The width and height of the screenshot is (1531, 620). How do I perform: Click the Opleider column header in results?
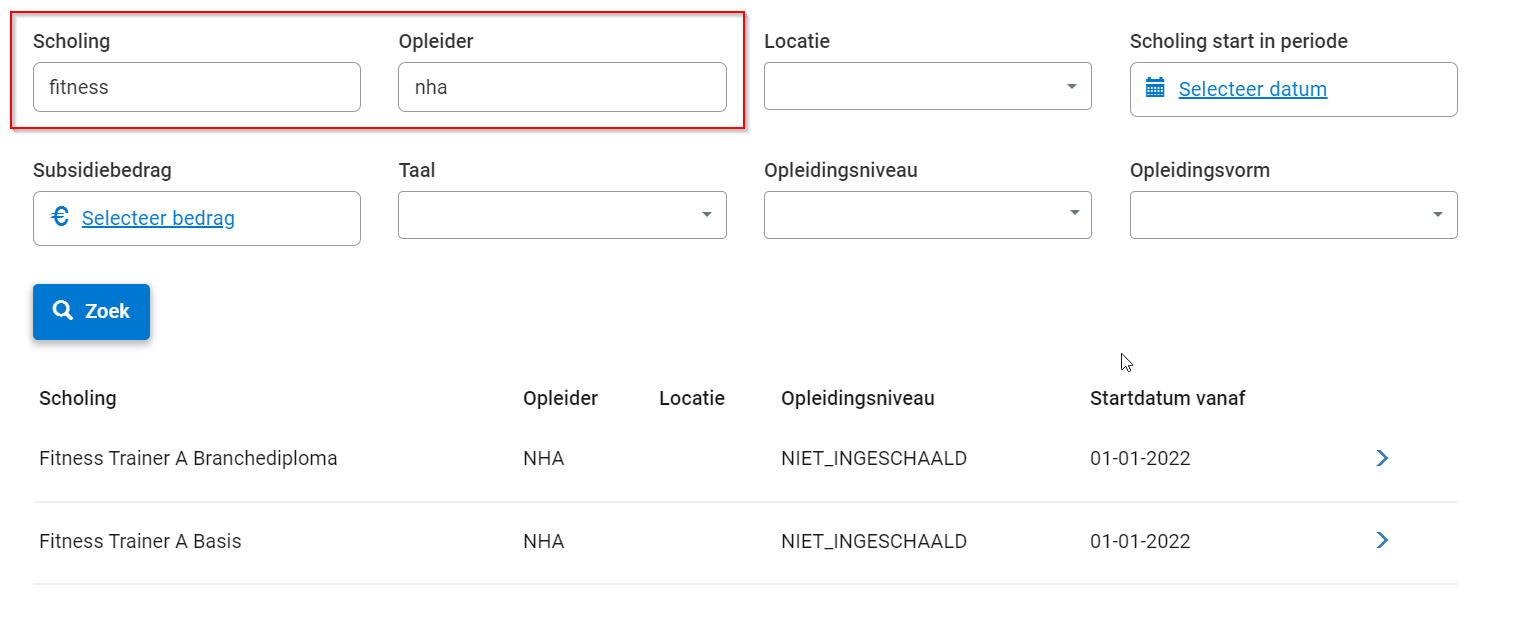pos(560,398)
